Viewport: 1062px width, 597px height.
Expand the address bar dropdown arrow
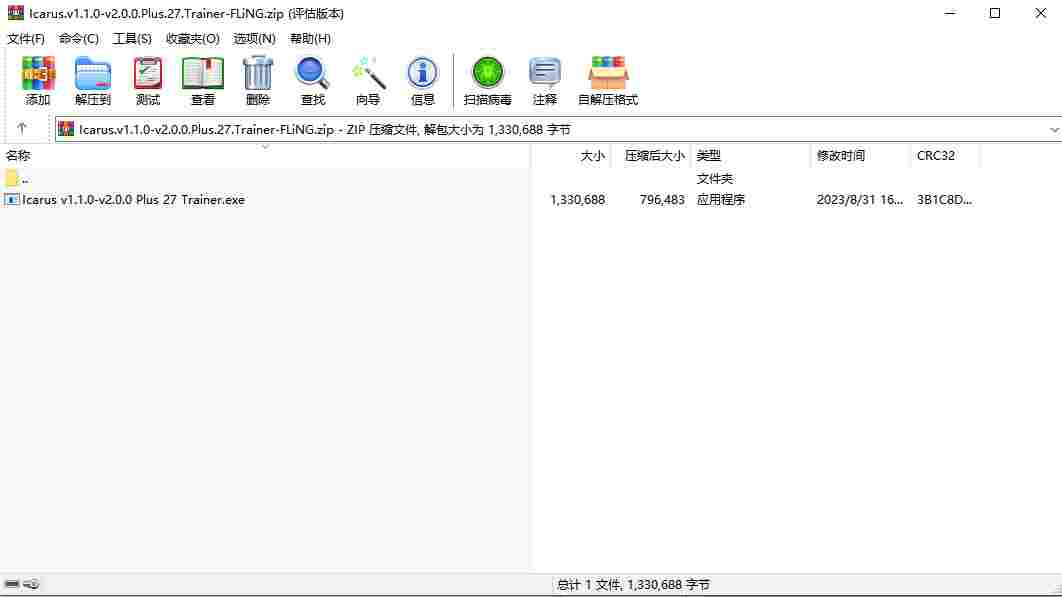tap(1054, 129)
